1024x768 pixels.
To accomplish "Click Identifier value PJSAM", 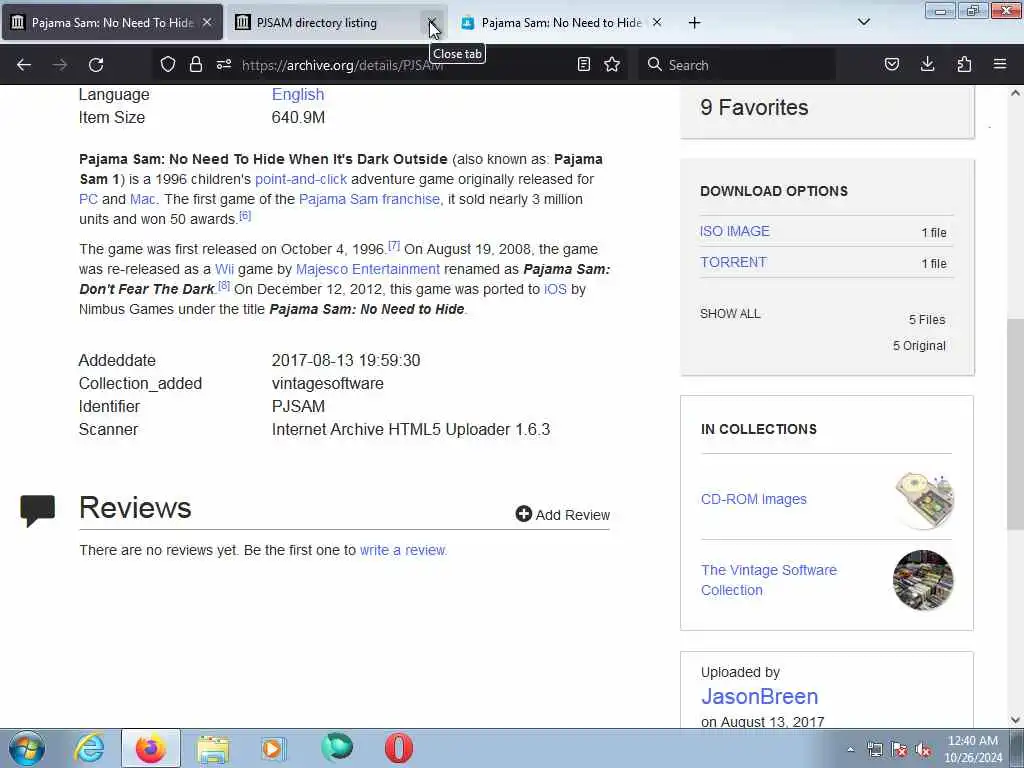I will coord(298,406).
